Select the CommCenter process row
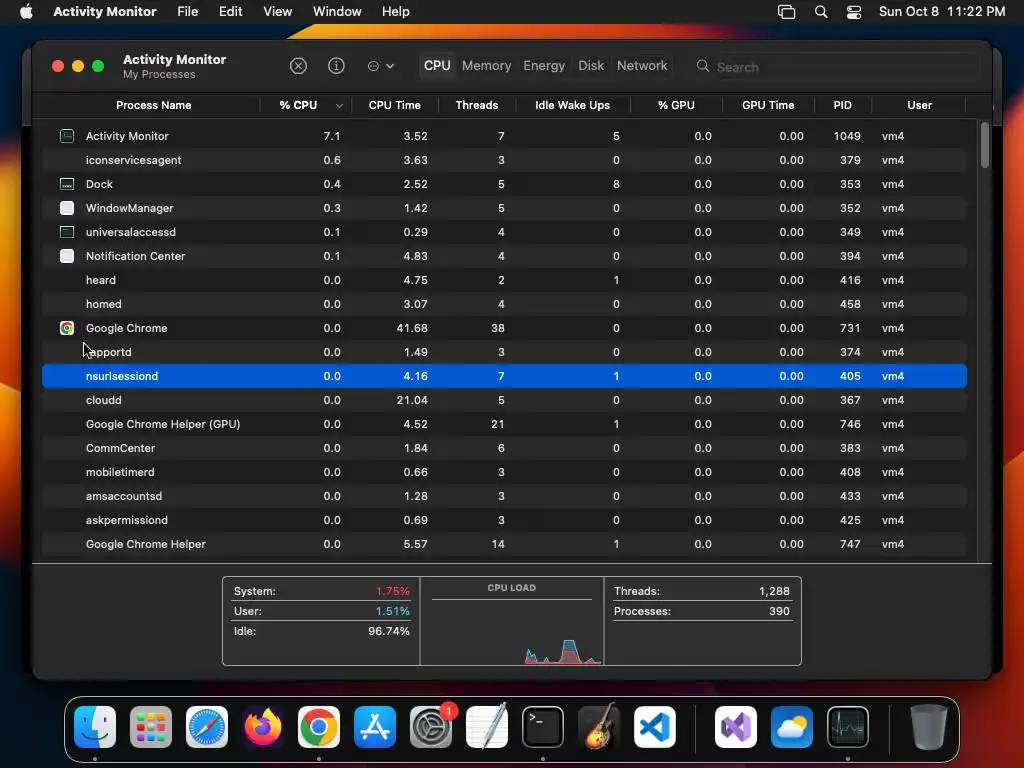The image size is (1024, 768). (x=504, y=448)
